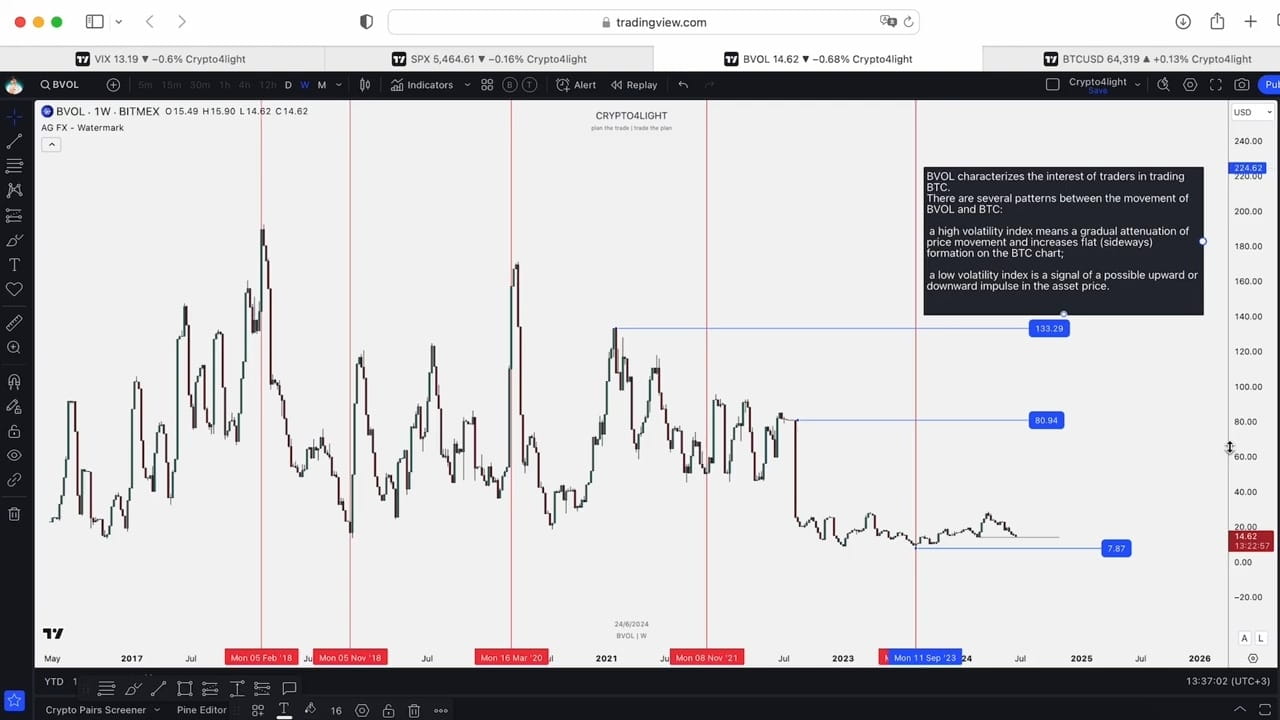
Task: Open the timeframe interval dropdown chevron
Action: click(x=338, y=85)
